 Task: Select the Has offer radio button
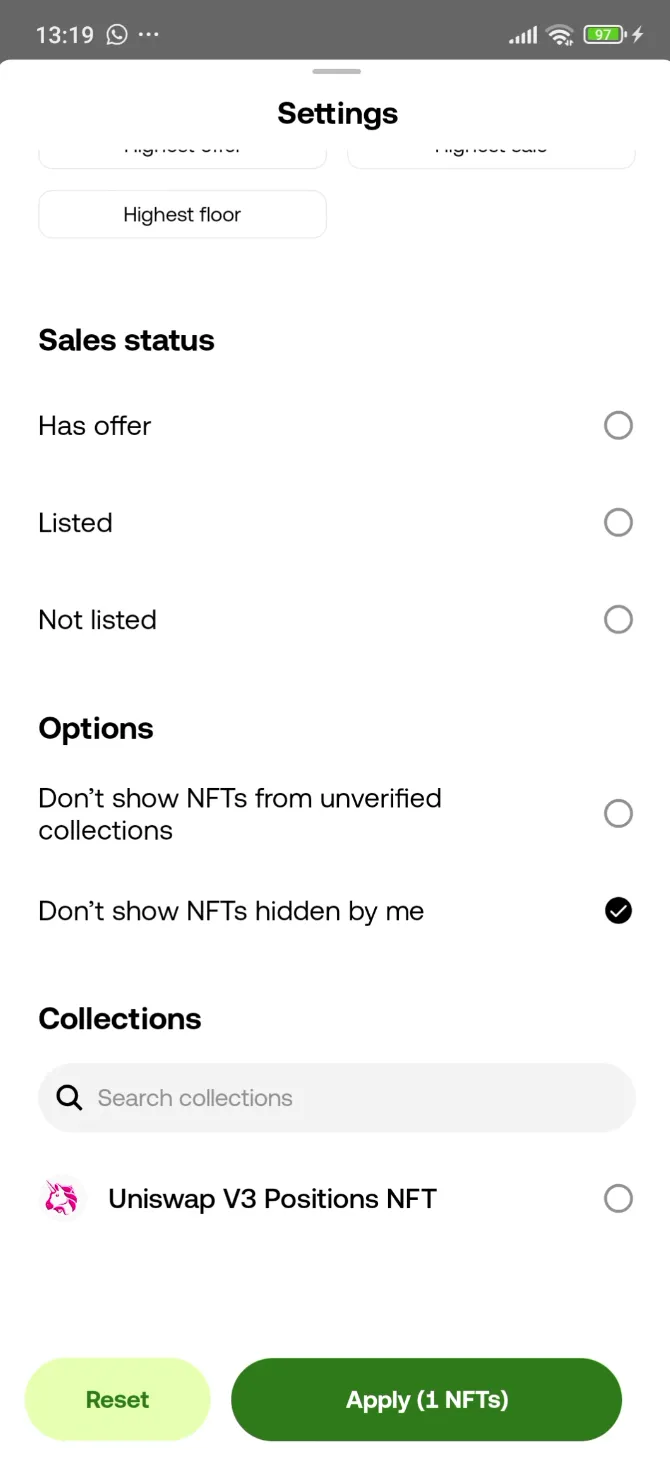(618, 426)
